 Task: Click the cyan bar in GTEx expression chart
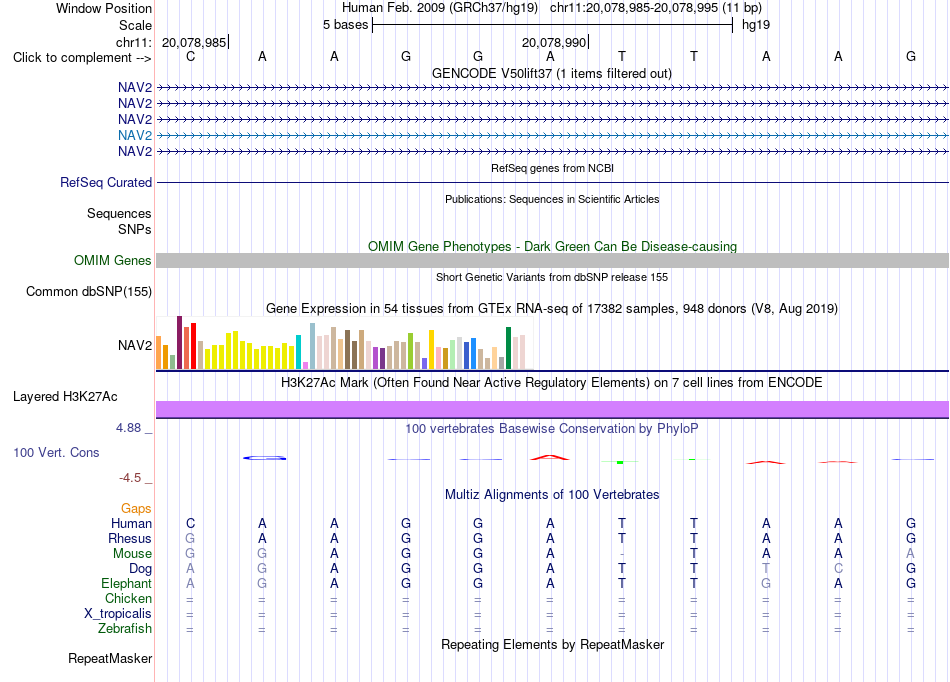click(298, 352)
